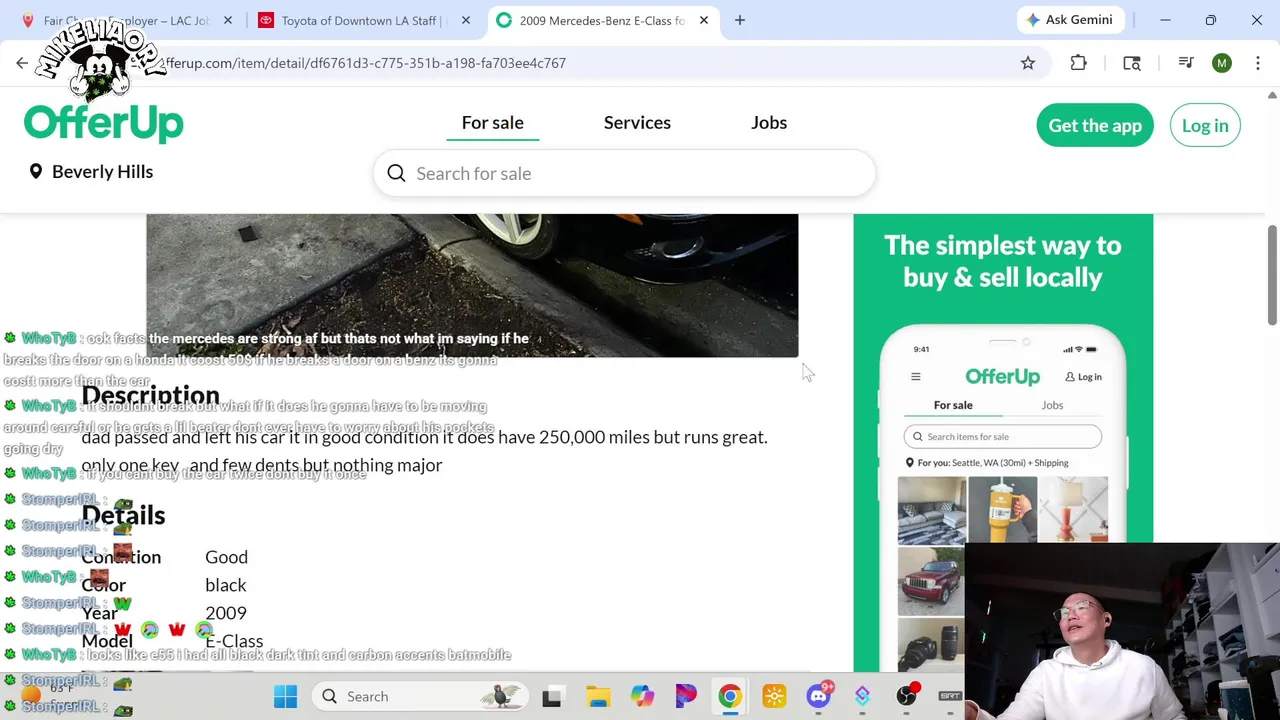Click Ask Gemini in the title bar
Viewport: 1280px width, 720px height.
click(x=1069, y=20)
